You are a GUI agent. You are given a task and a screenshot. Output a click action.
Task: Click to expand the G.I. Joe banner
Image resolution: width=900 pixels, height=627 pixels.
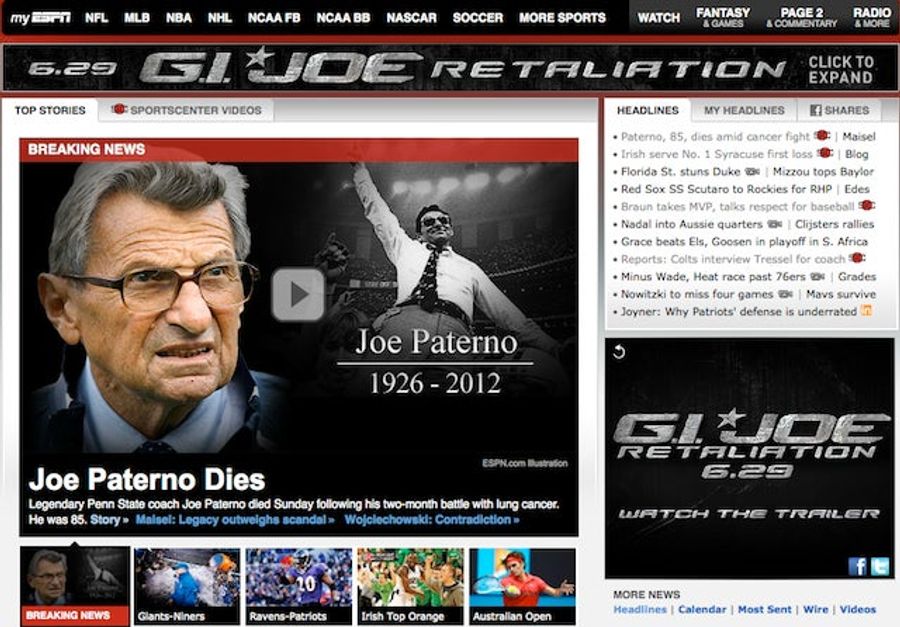point(841,69)
